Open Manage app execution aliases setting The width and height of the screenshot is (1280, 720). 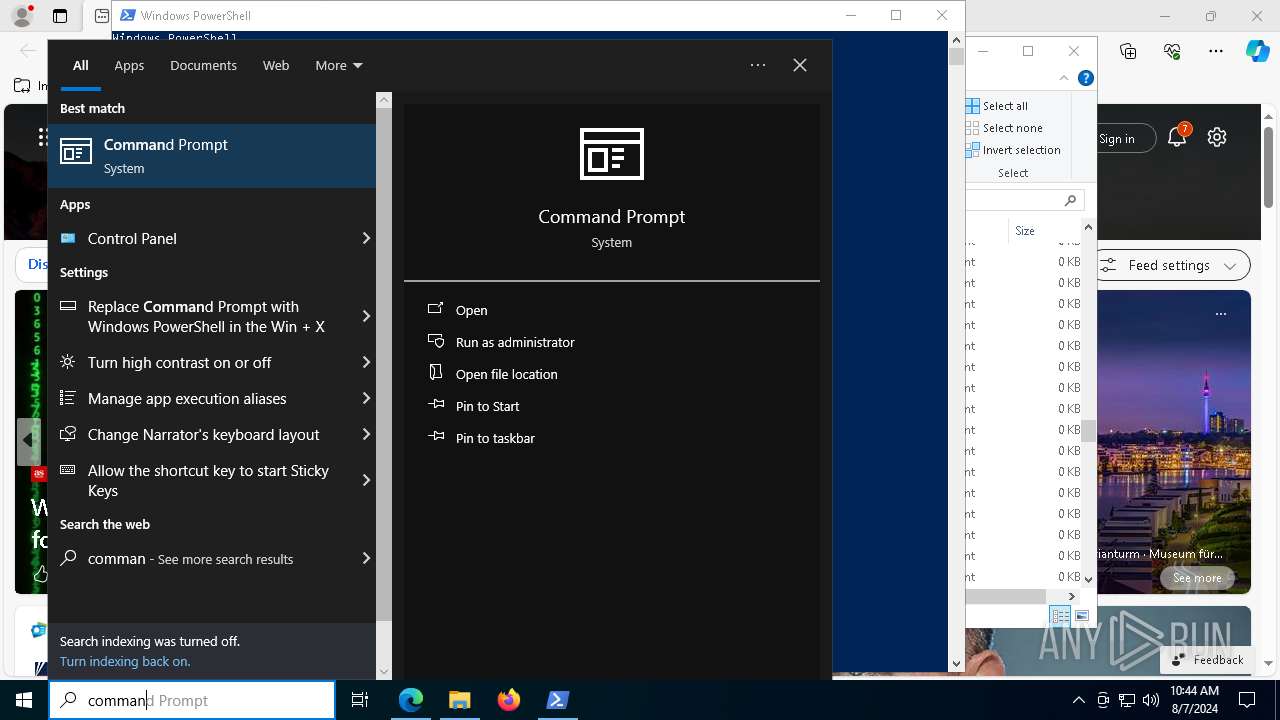point(203,398)
